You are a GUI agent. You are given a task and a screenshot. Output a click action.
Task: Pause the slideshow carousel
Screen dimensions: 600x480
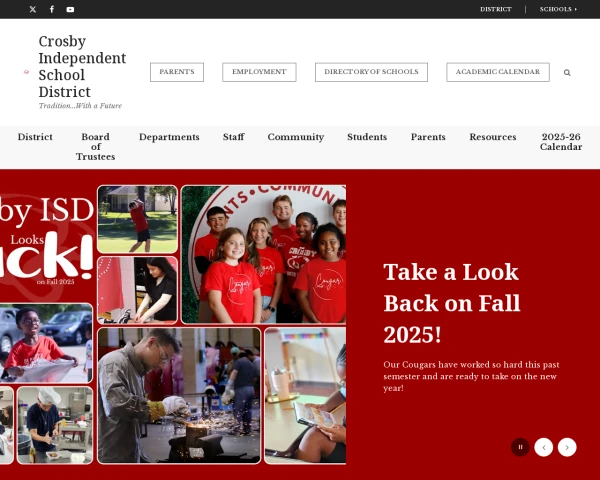pyautogui.click(x=520, y=447)
